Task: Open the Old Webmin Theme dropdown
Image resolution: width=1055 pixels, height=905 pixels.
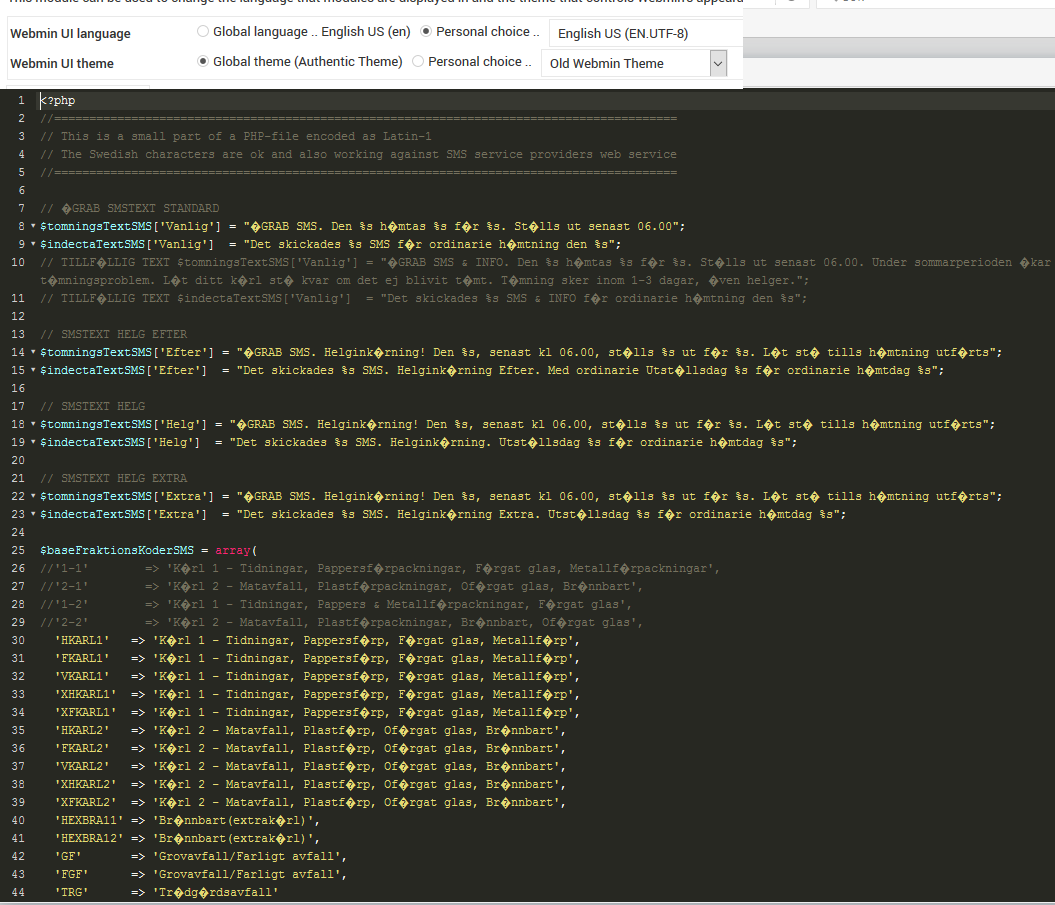Action: [x=634, y=63]
